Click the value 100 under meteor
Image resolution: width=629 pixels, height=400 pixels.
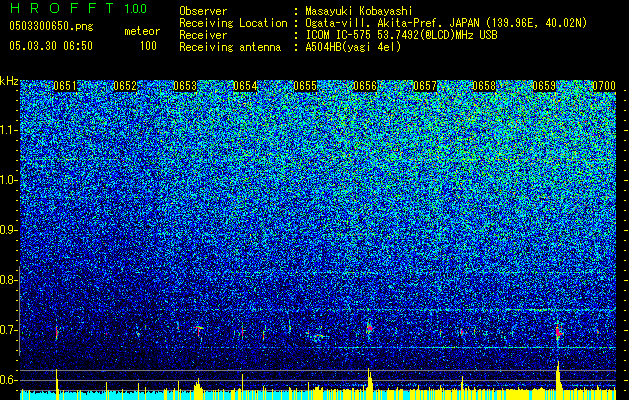[x=148, y=46]
